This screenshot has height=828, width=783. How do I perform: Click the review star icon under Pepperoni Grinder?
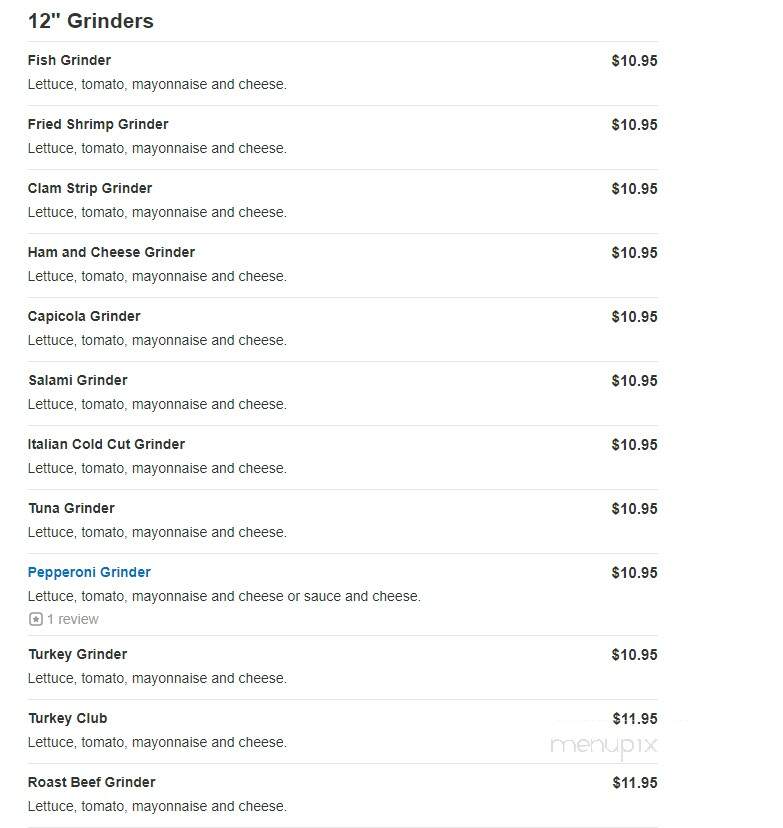click(x=35, y=619)
